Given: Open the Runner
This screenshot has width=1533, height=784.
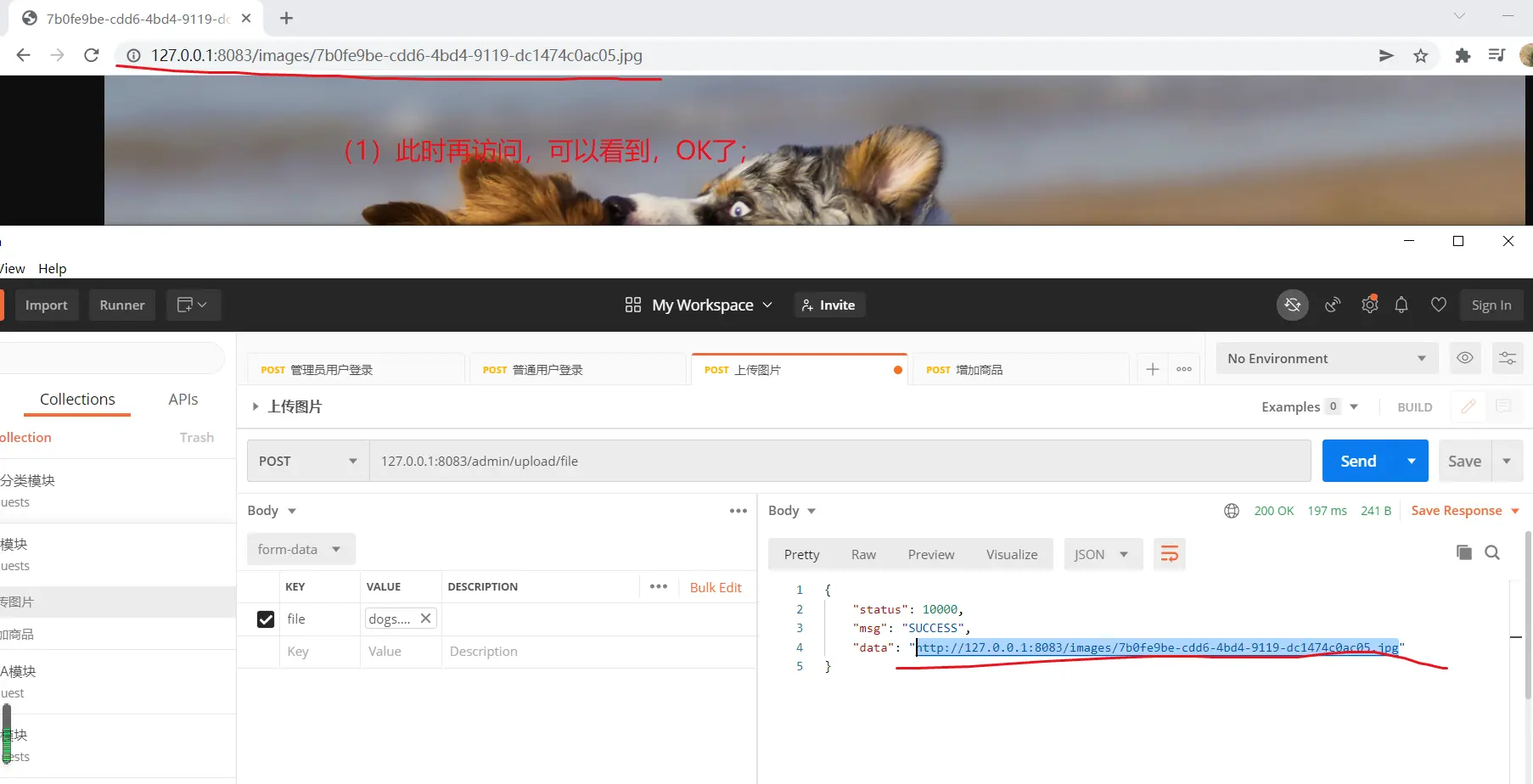Looking at the screenshot, I should (x=122, y=305).
